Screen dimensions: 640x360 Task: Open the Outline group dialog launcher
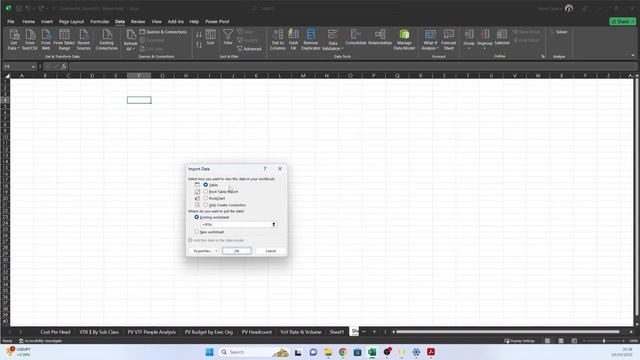point(543,56)
